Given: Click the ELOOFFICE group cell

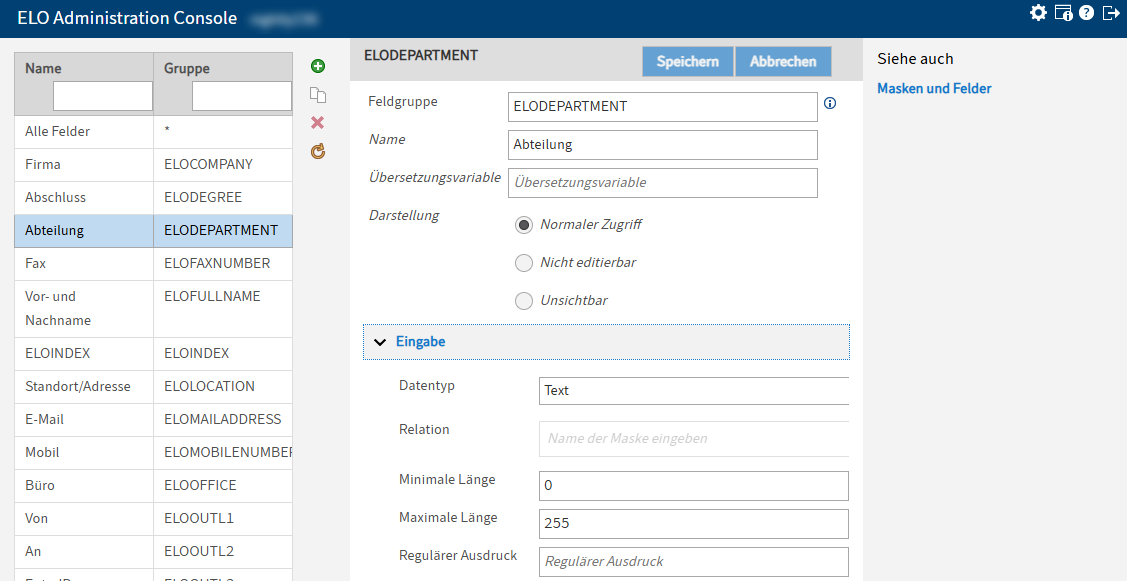Looking at the screenshot, I should tap(223, 486).
